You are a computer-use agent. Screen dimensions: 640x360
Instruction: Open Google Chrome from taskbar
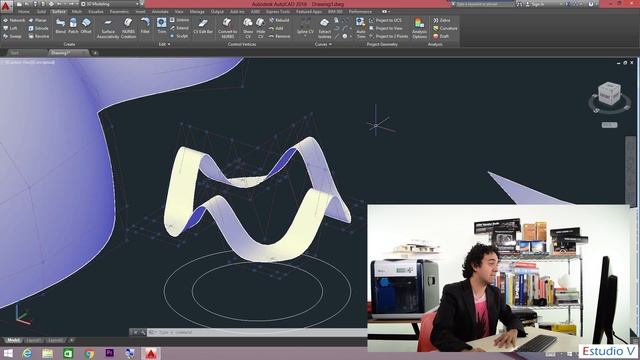click(x=89, y=353)
